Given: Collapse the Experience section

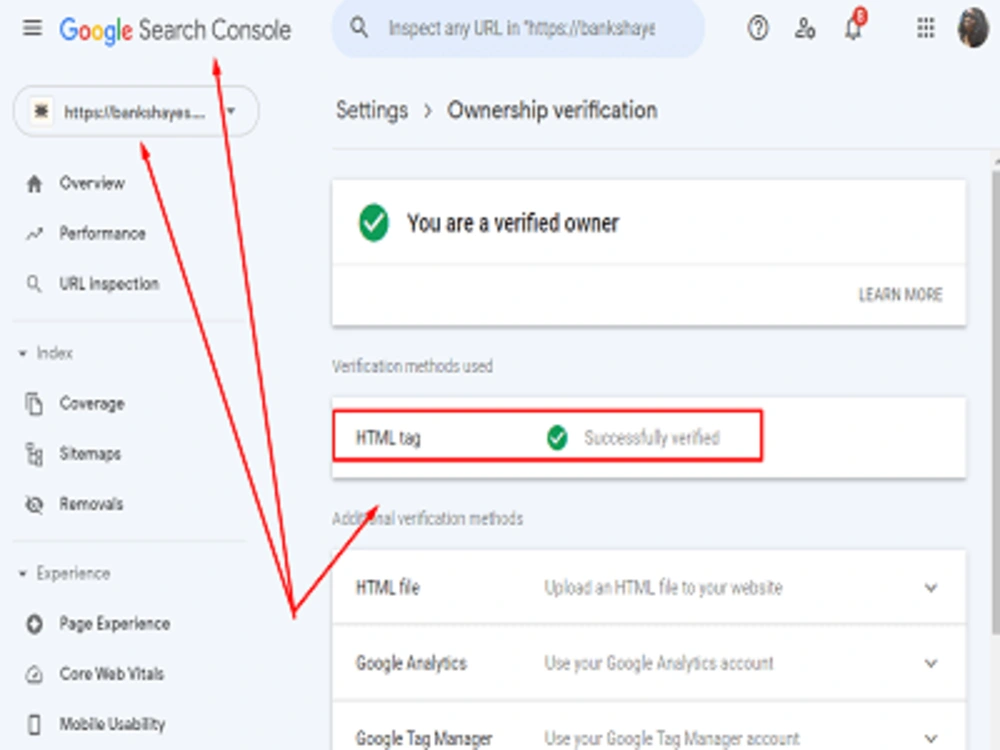Looking at the screenshot, I should coord(23,573).
